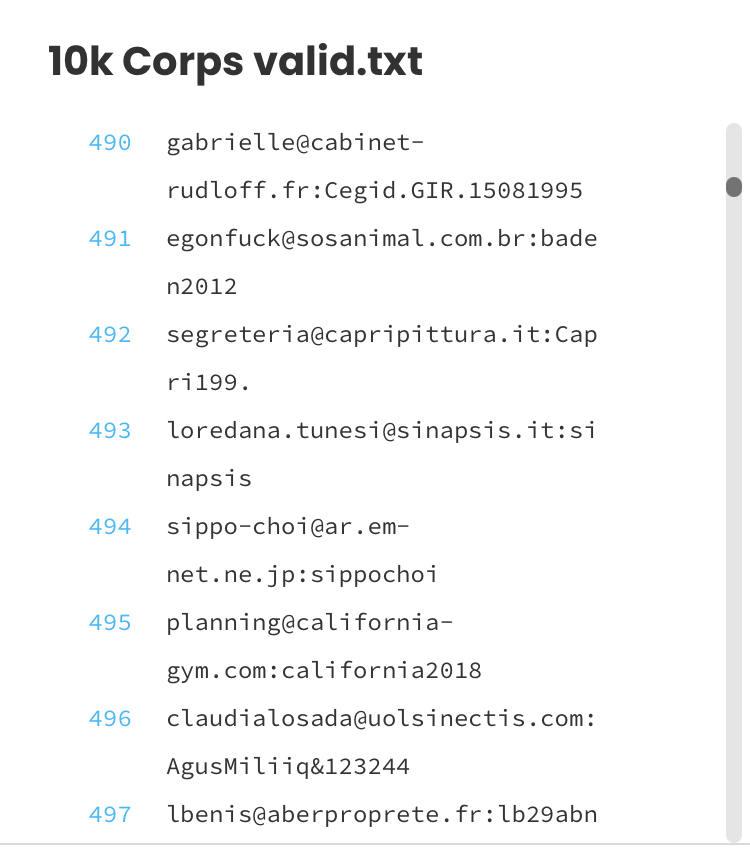Click the vertical scrollbar thumb
The height and width of the screenshot is (853, 750).
(x=734, y=187)
